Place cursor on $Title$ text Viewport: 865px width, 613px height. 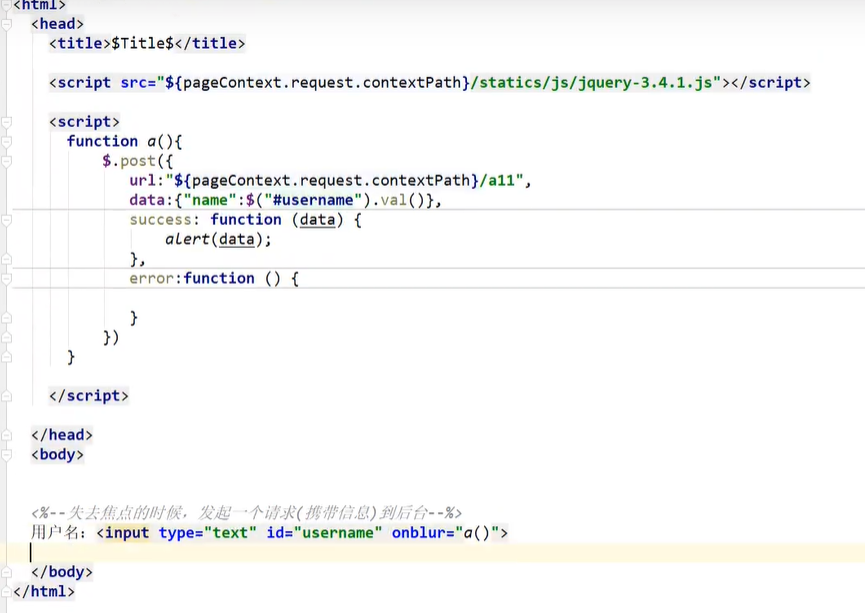[x=142, y=43]
